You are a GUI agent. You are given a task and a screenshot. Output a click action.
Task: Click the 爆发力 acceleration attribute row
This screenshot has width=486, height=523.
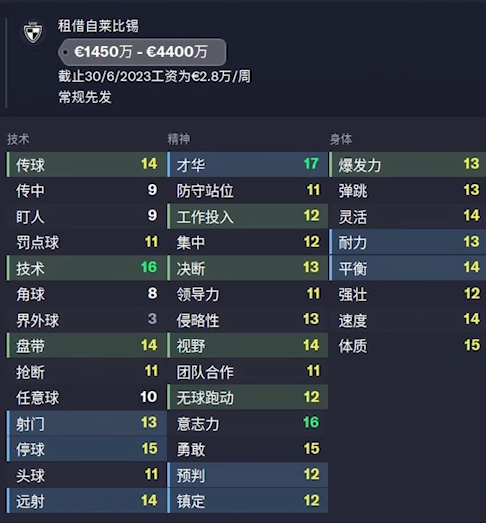(407, 164)
